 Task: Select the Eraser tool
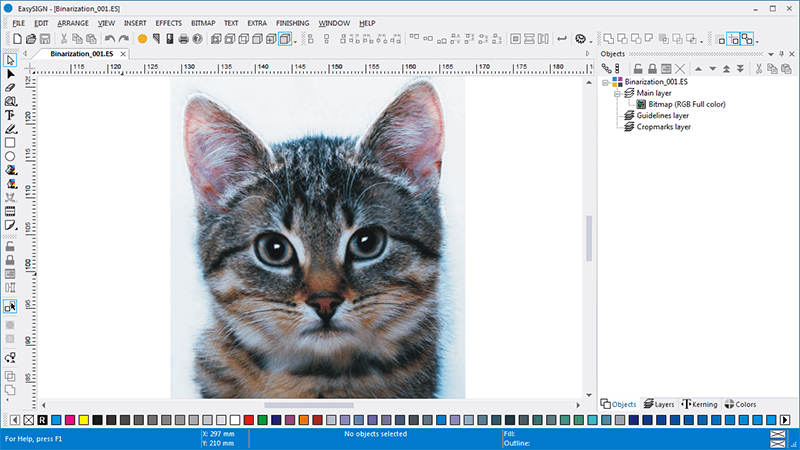[10, 87]
